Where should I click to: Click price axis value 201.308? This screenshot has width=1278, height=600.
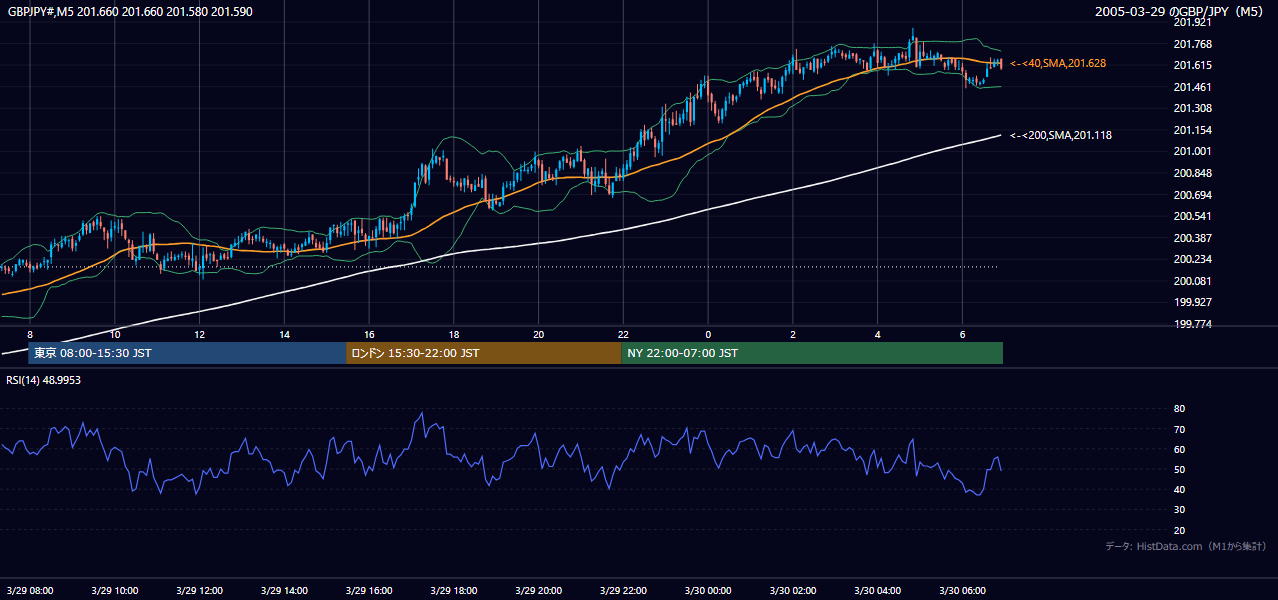pos(1192,108)
